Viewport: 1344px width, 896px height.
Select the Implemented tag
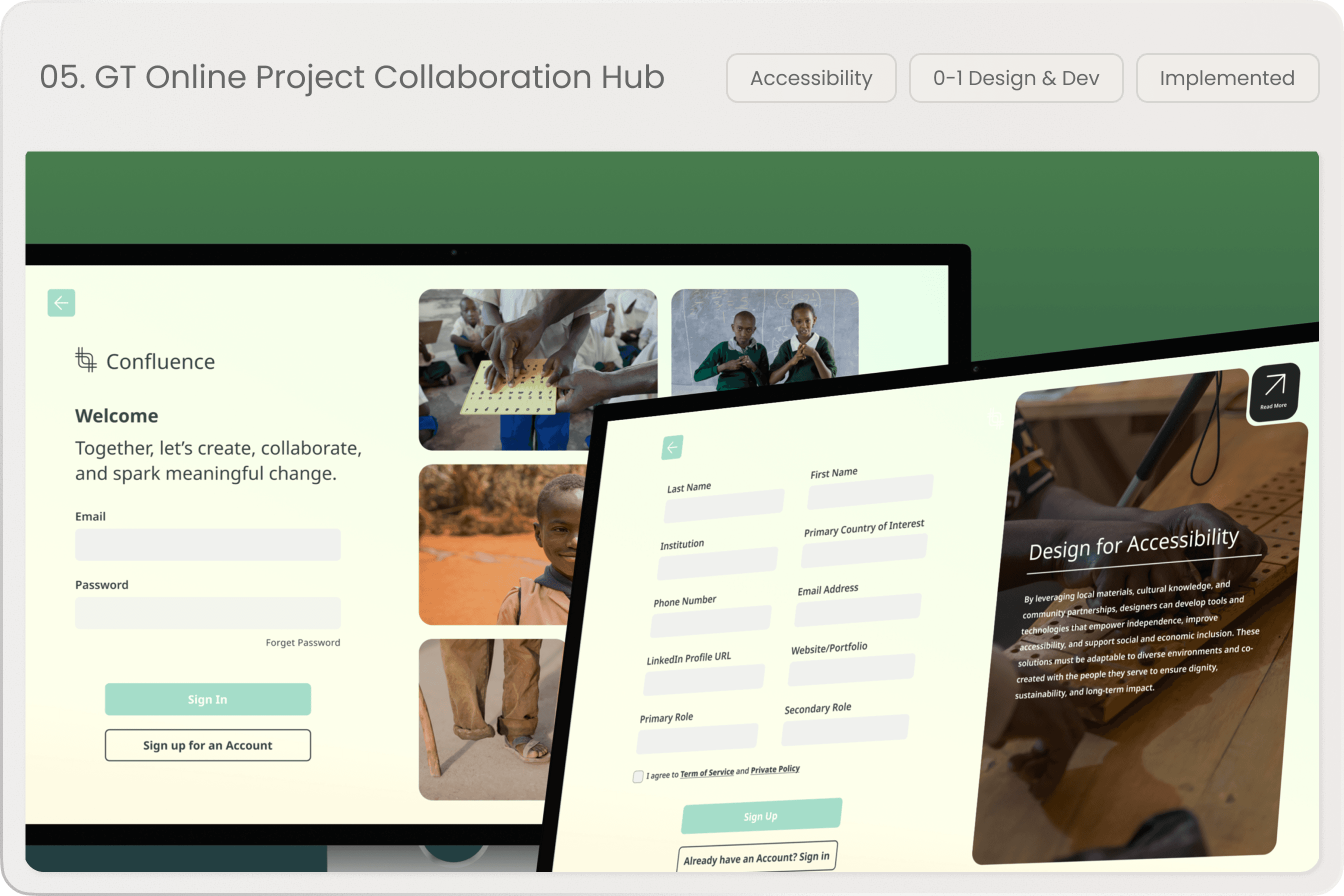(1227, 78)
